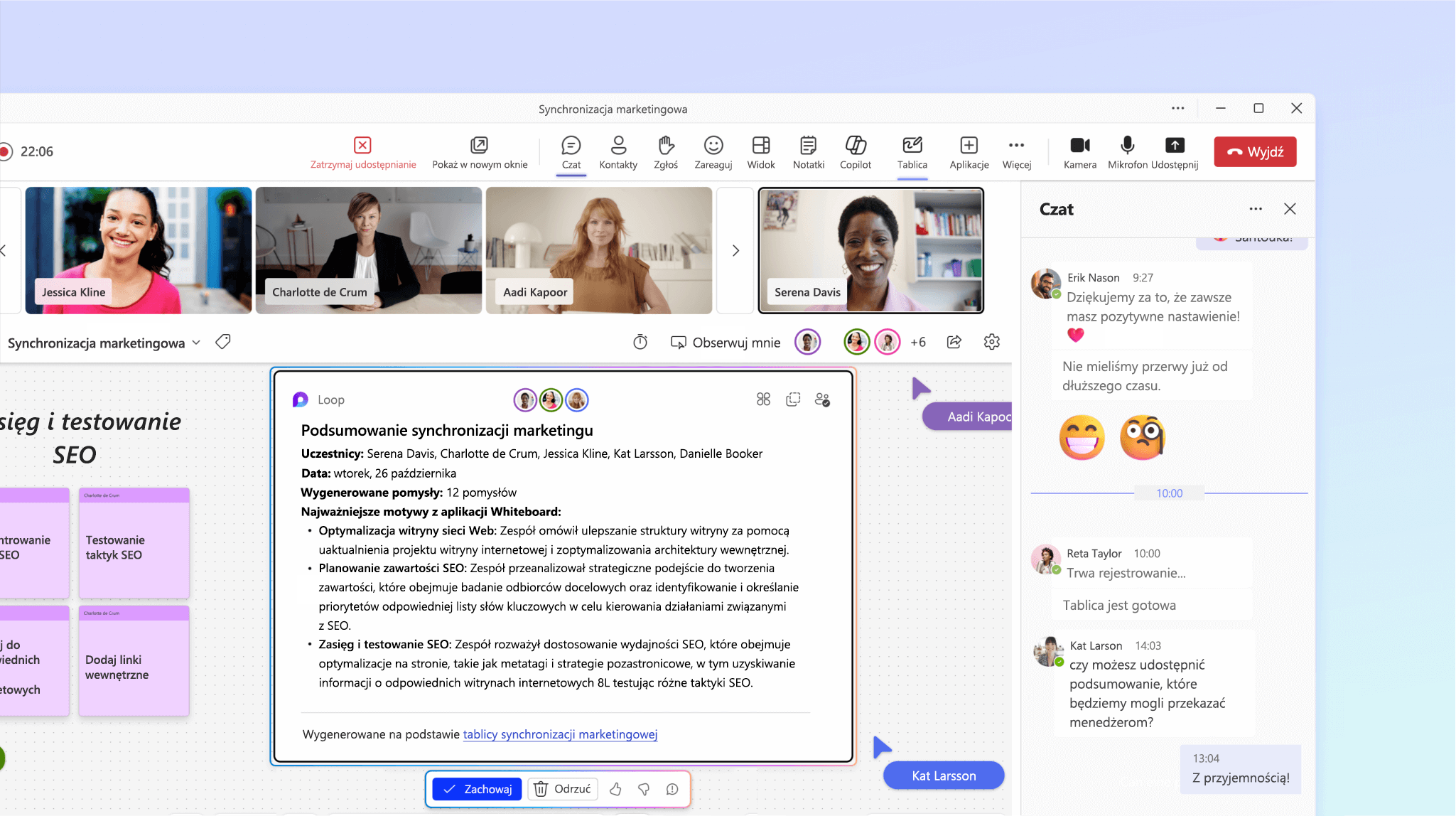The image size is (1456, 816).
Task: Show the +6 additional collaborators
Action: (x=918, y=343)
